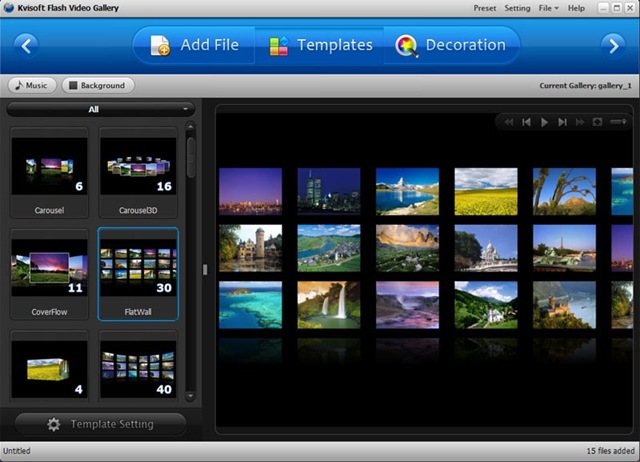Click the fountain and bridge thumbnail
Image resolution: width=640 pixels, height=462 pixels.
[x=564, y=248]
